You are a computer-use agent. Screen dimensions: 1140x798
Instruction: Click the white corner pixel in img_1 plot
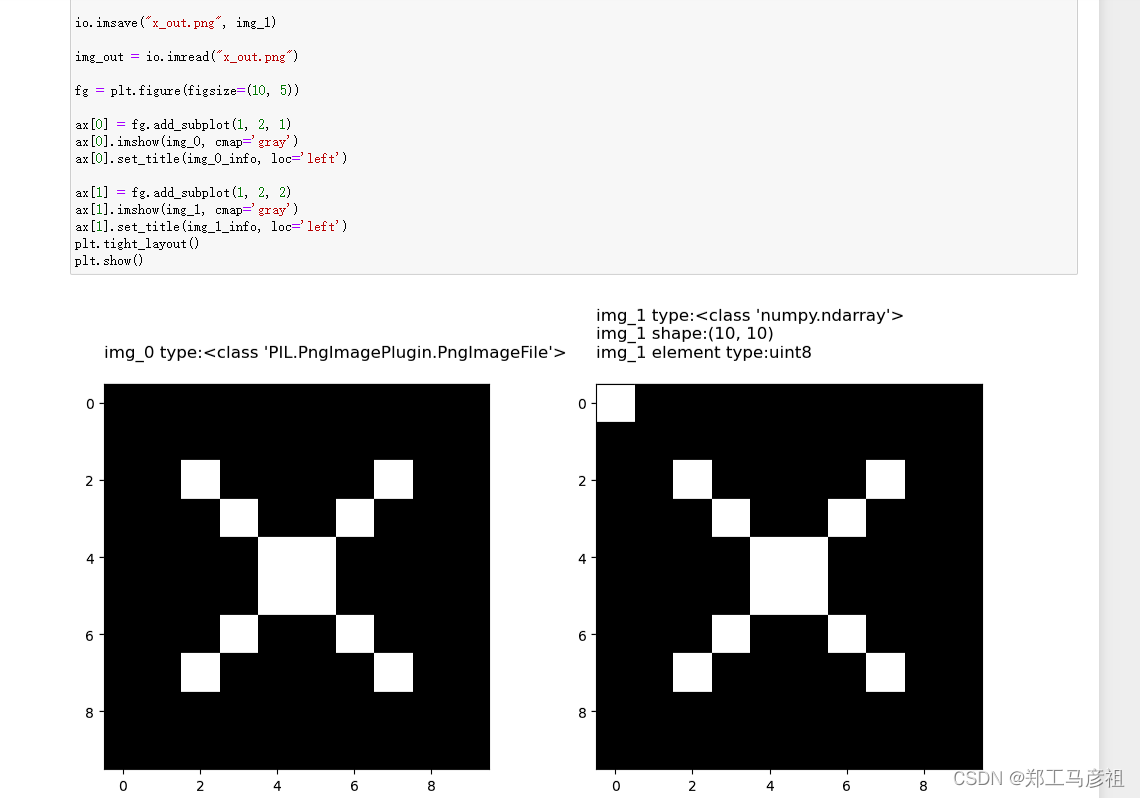tap(616, 403)
